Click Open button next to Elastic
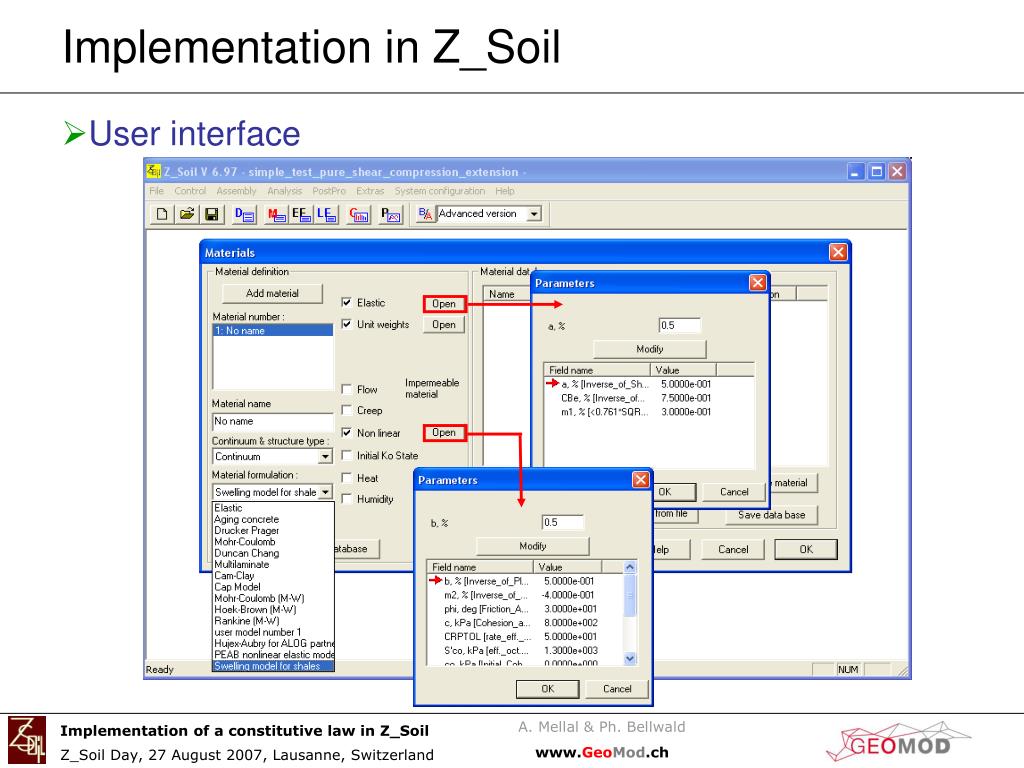Screen dimensions: 1024x768 coord(444,304)
